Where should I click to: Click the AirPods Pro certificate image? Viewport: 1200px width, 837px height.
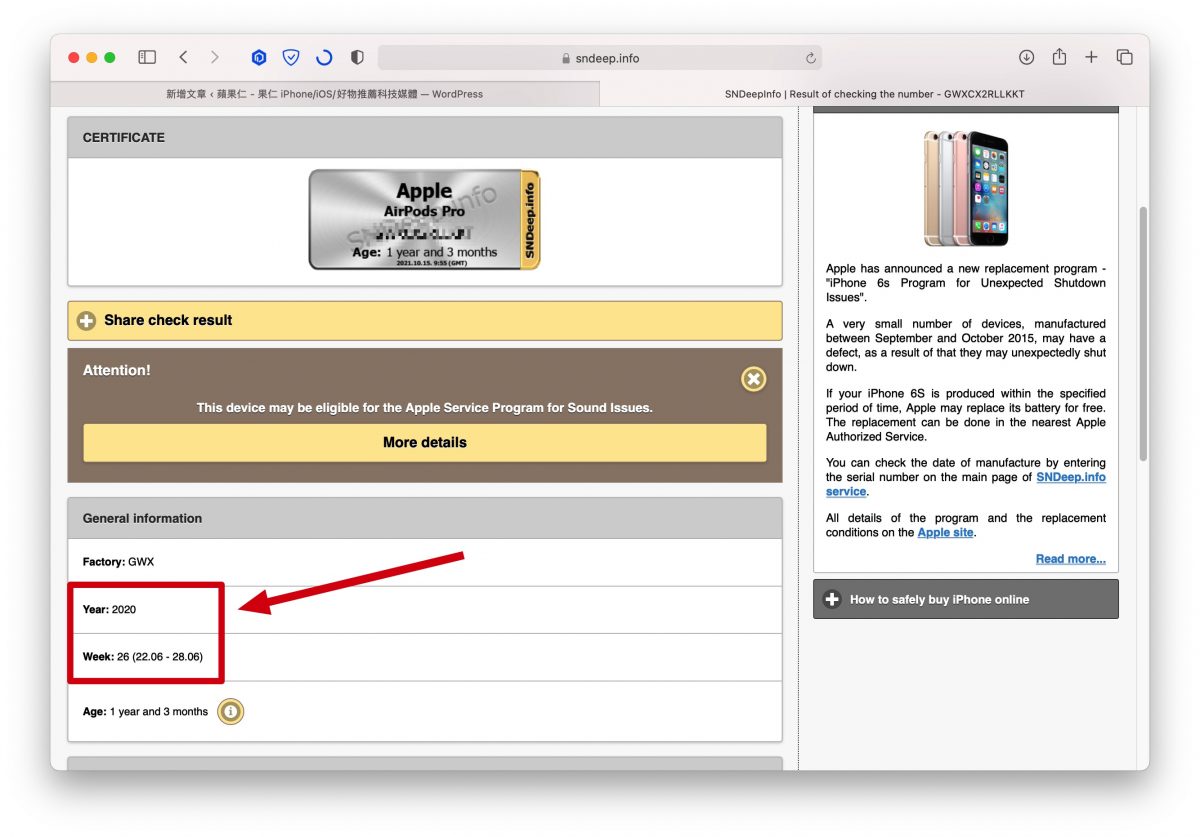click(x=425, y=220)
